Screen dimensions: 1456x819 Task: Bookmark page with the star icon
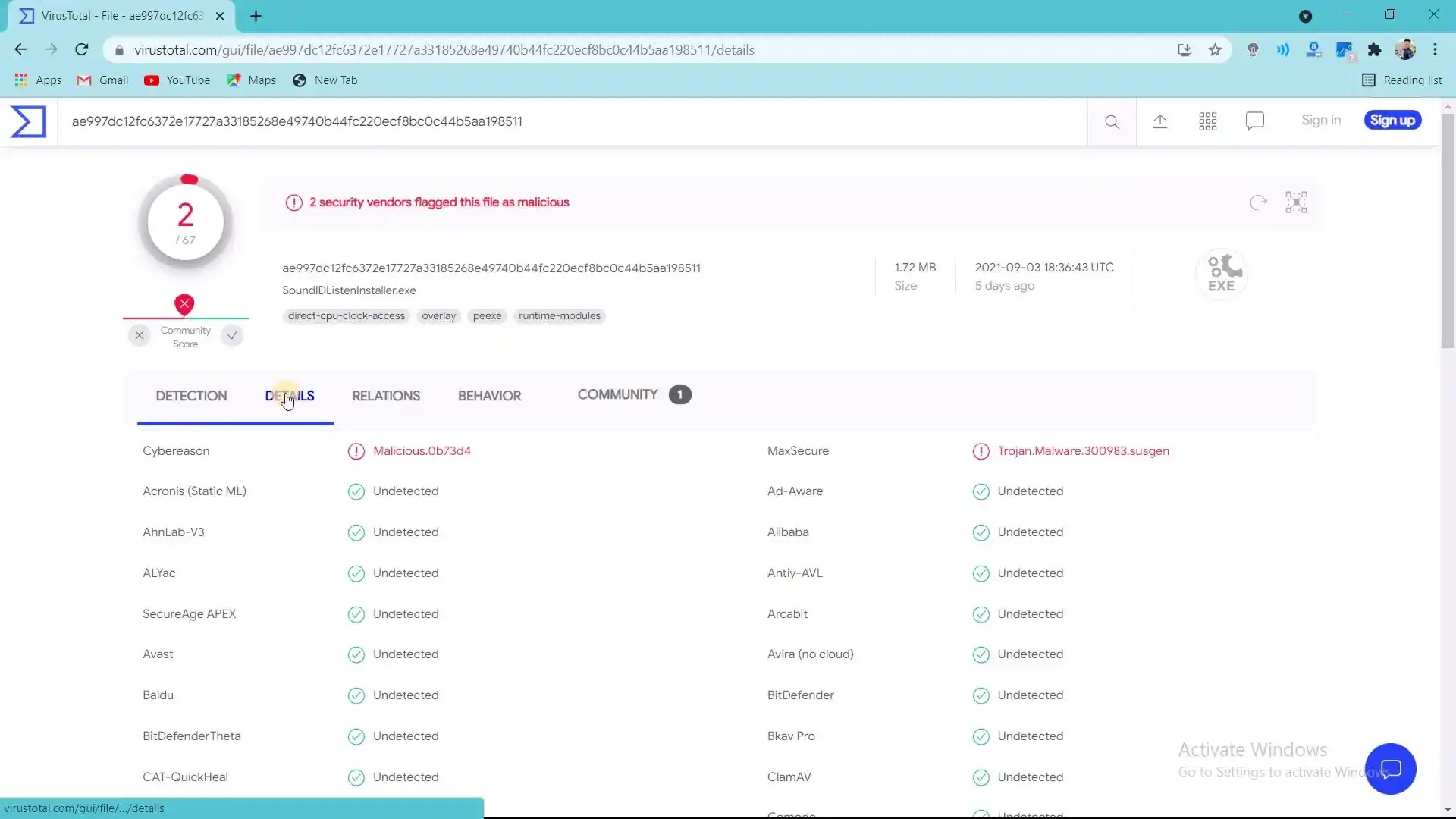point(1216,50)
